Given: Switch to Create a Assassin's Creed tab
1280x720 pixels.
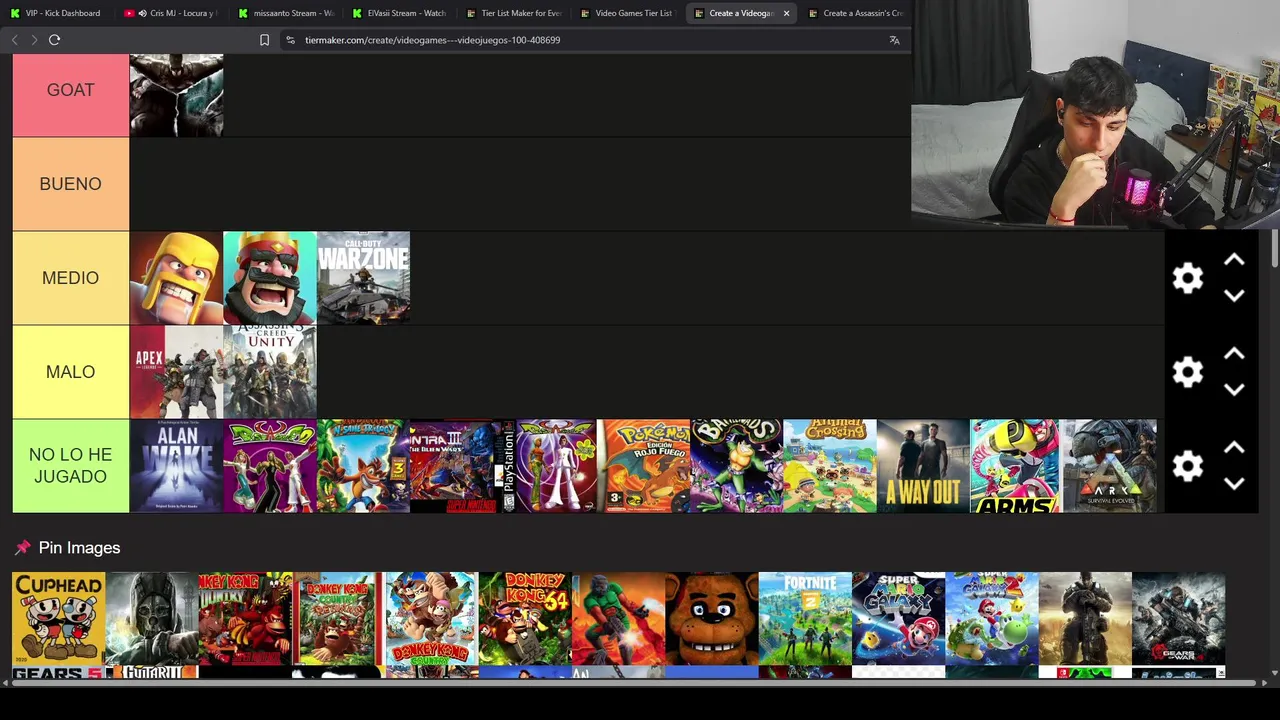Looking at the screenshot, I should pos(856,13).
